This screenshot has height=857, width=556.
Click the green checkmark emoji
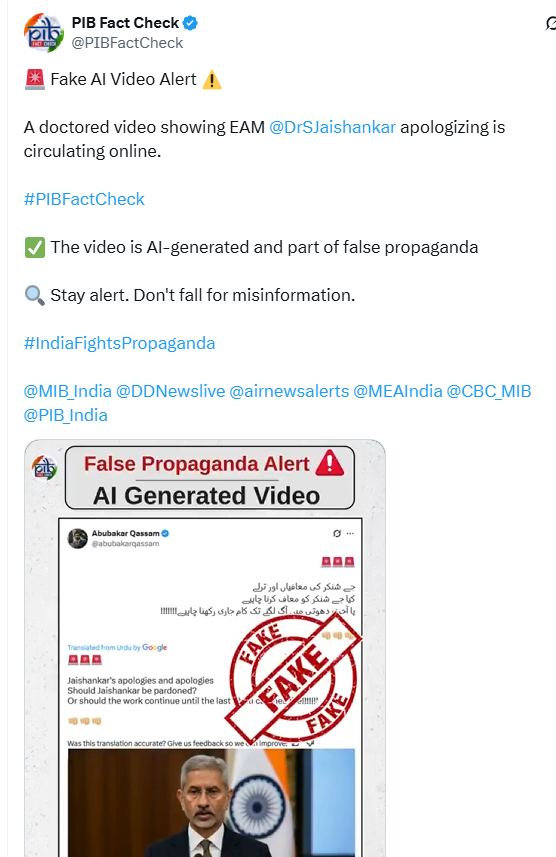click(34, 248)
